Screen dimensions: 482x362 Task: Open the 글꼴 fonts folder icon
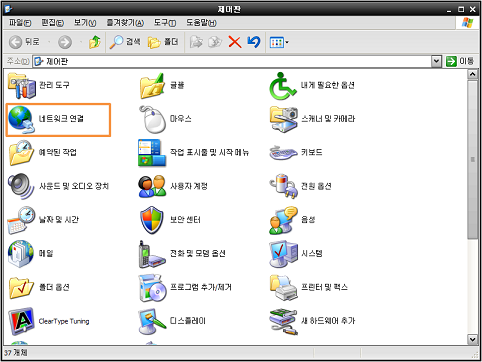click(x=152, y=86)
